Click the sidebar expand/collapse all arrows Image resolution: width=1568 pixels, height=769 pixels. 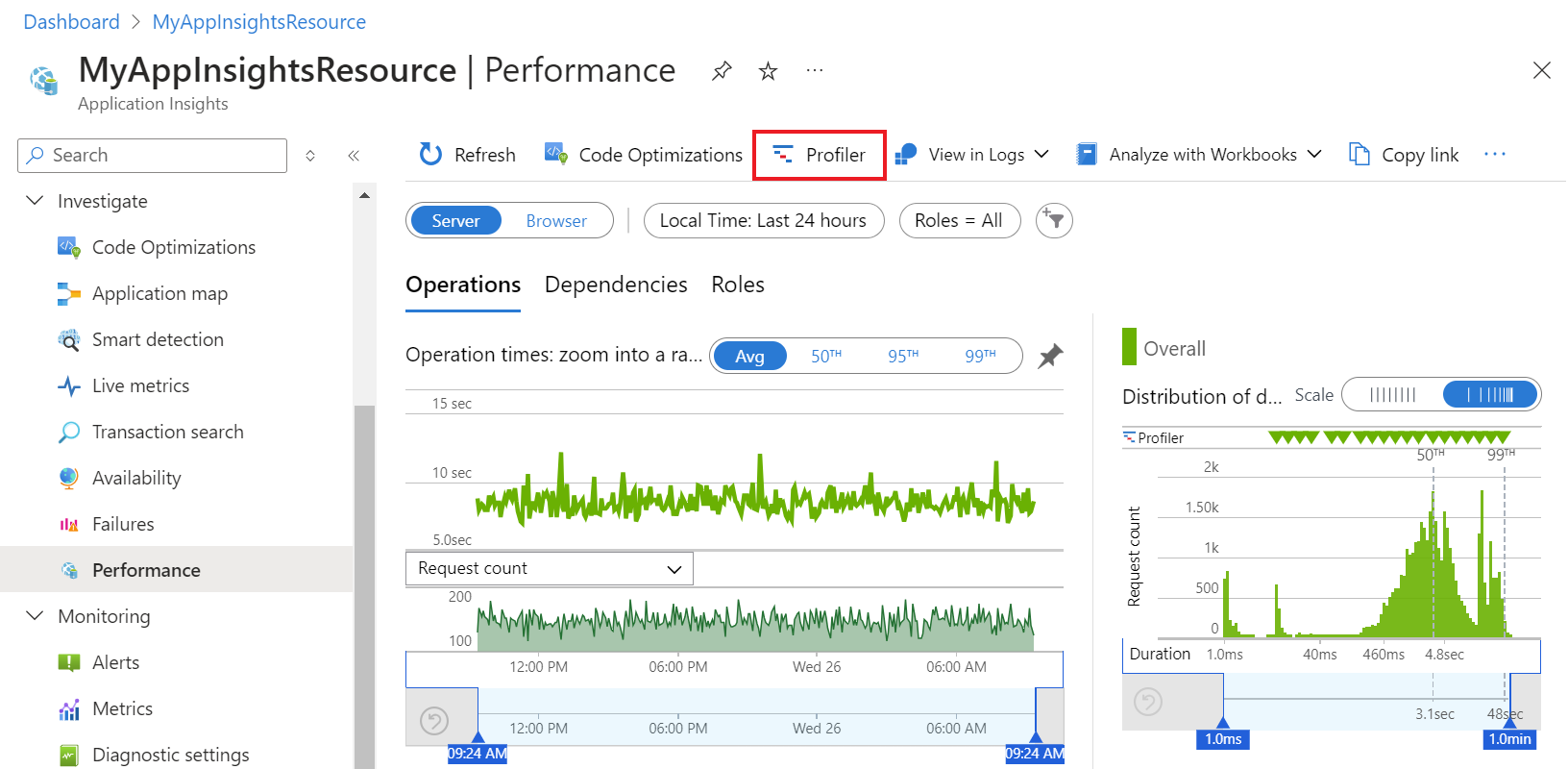pos(310,156)
